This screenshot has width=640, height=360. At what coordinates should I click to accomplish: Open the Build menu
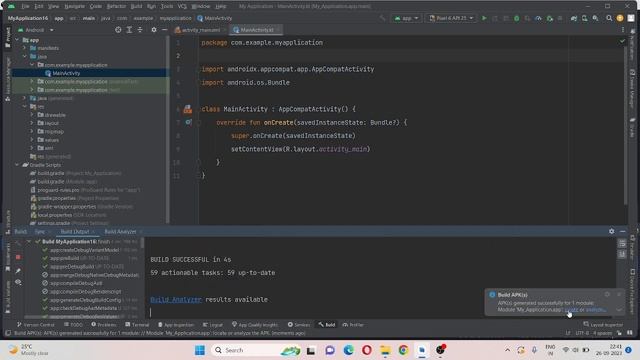[x=136, y=6]
